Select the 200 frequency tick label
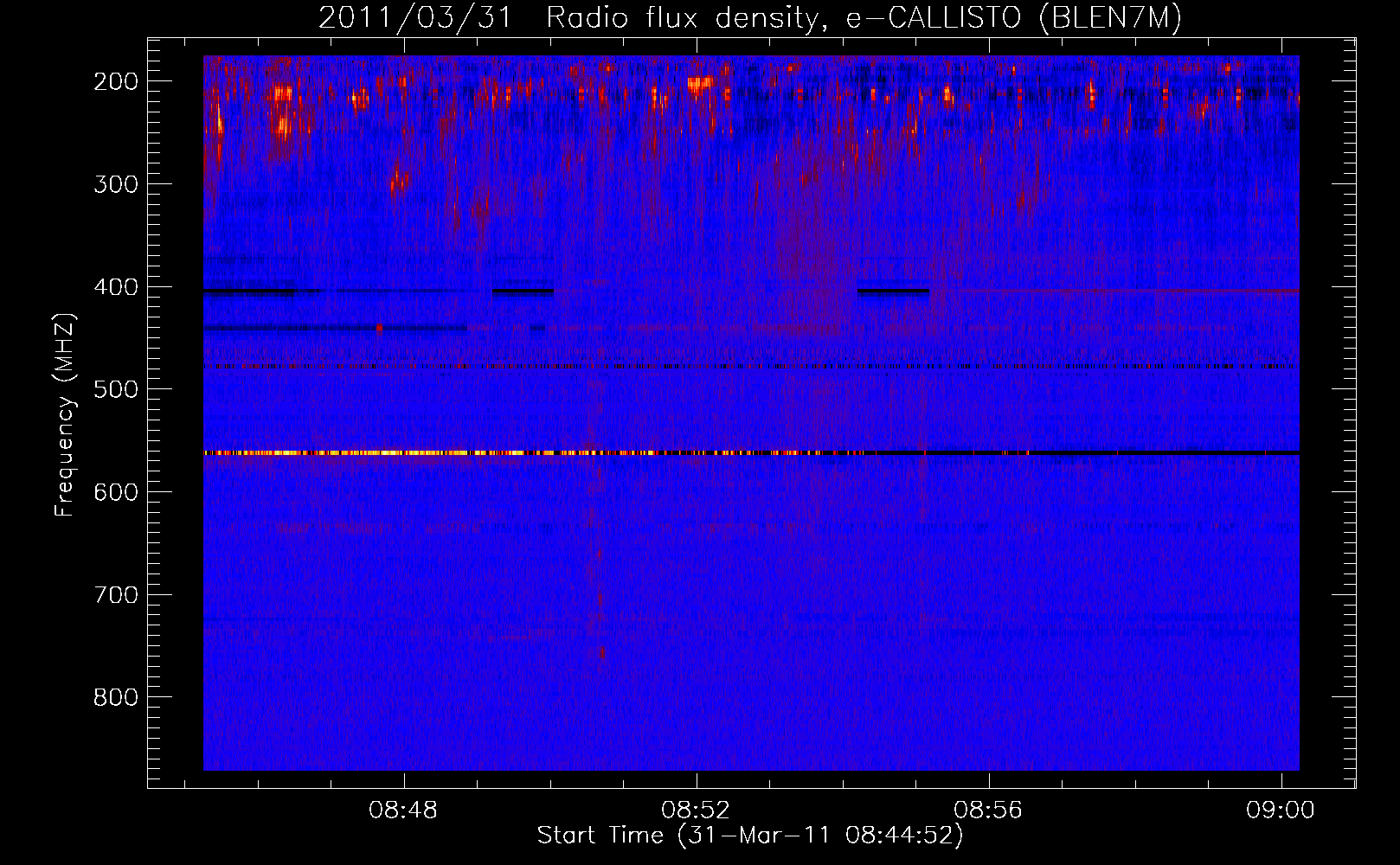This screenshot has height=865, width=1400. (116, 81)
